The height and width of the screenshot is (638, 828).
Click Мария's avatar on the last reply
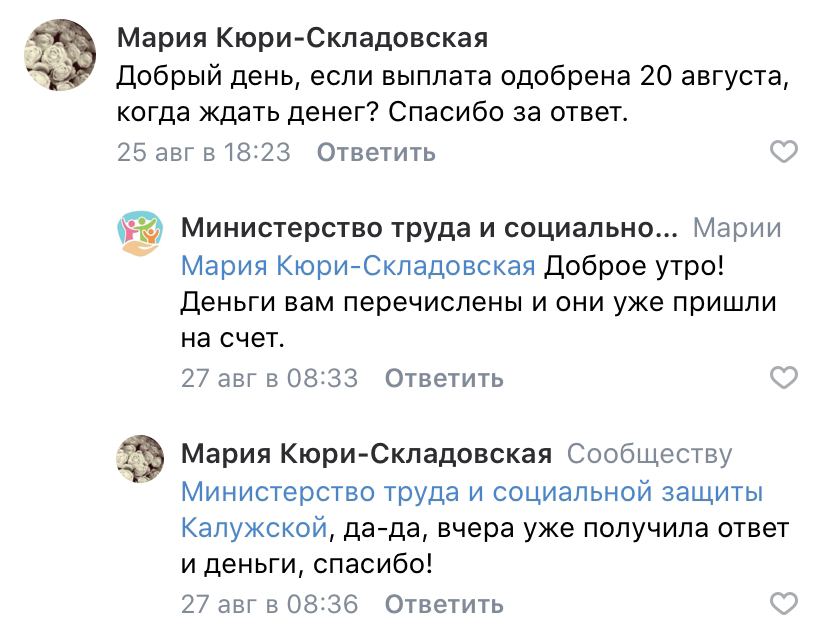(139, 458)
